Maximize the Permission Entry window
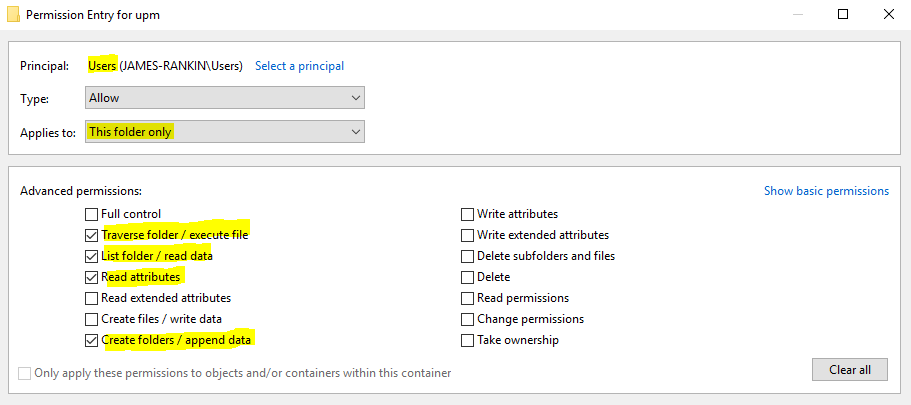This screenshot has height=405, width=911. coord(843,14)
